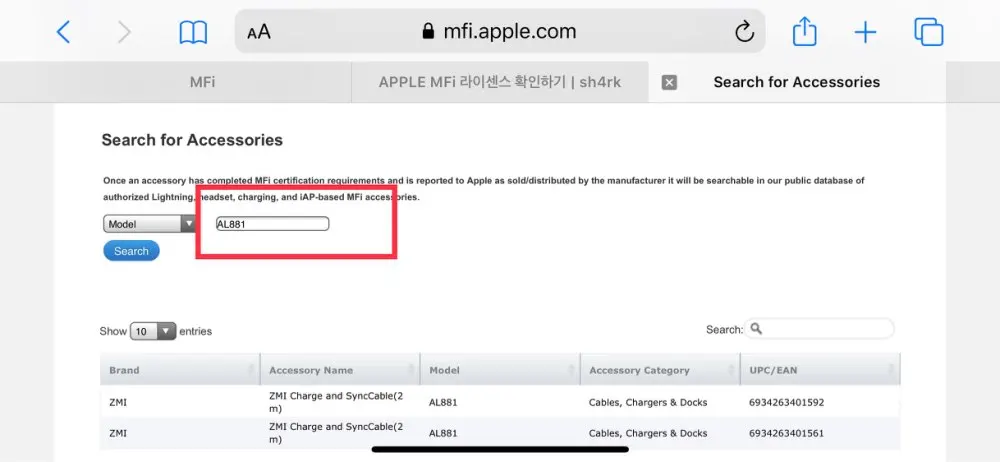The width and height of the screenshot is (1000, 462).
Task: Reload the page with refresh icon
Action: (744, 31)
